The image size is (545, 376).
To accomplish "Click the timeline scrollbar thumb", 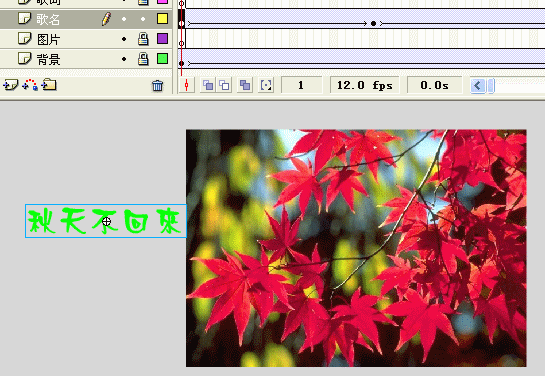I will pos(491,85).
